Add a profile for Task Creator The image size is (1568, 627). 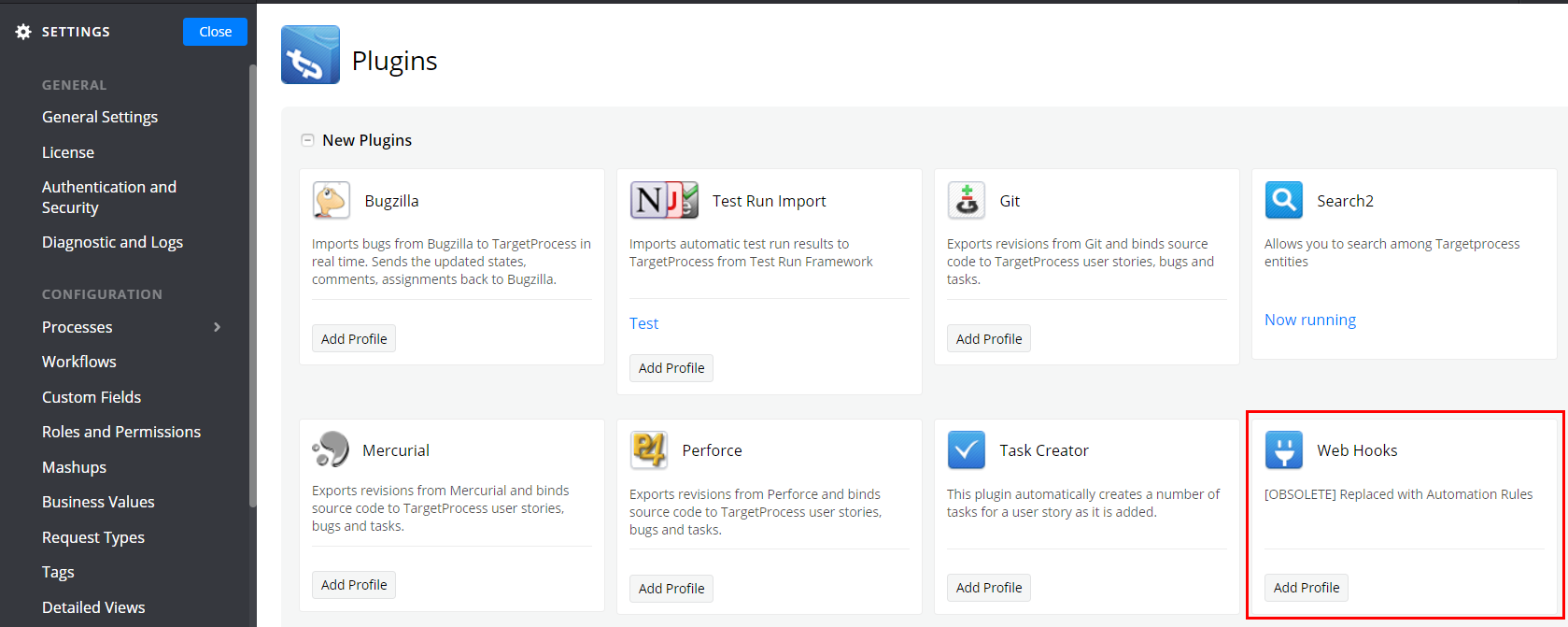(x=989, y=588)
